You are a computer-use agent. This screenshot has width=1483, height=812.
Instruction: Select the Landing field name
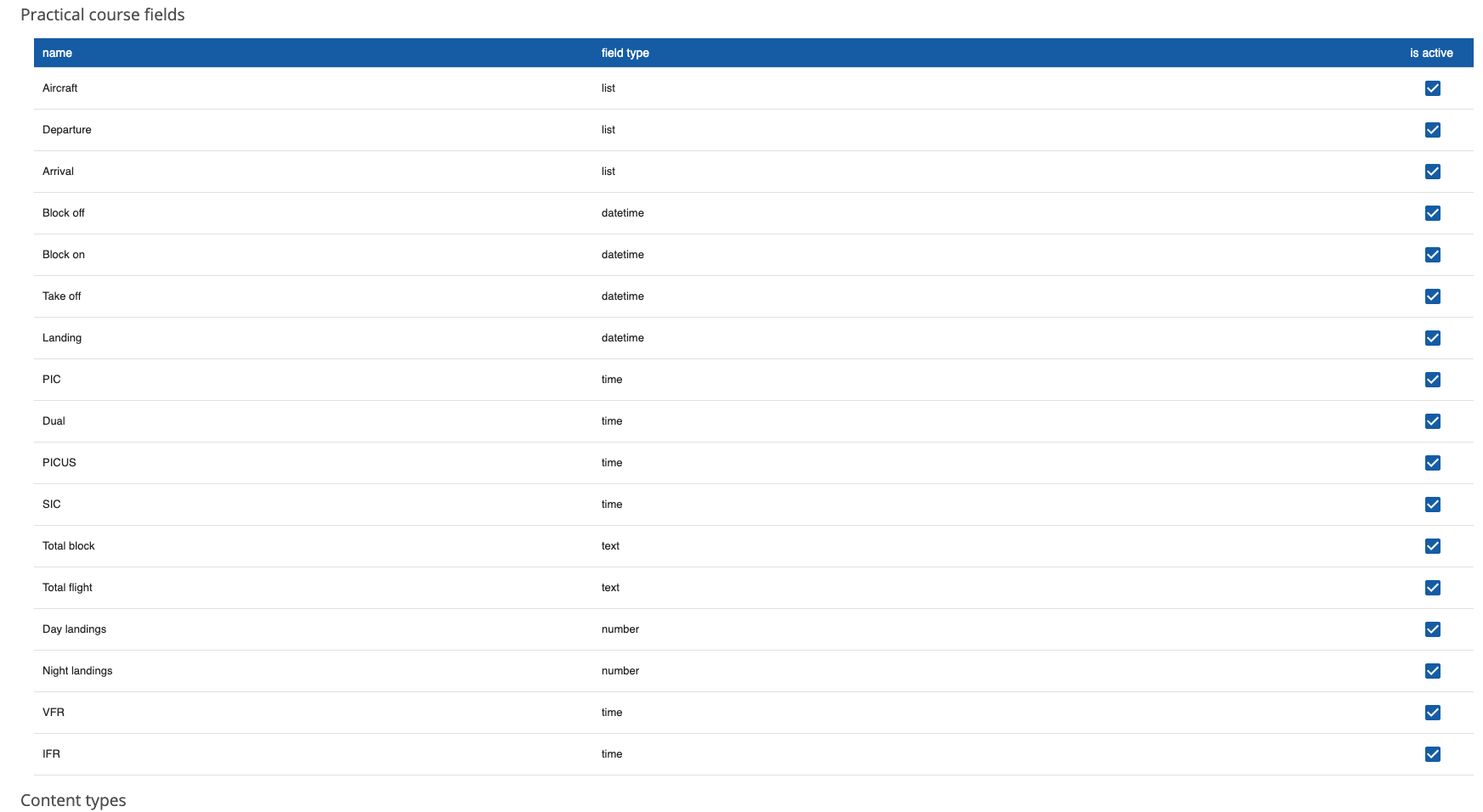[x=62, y=338]
